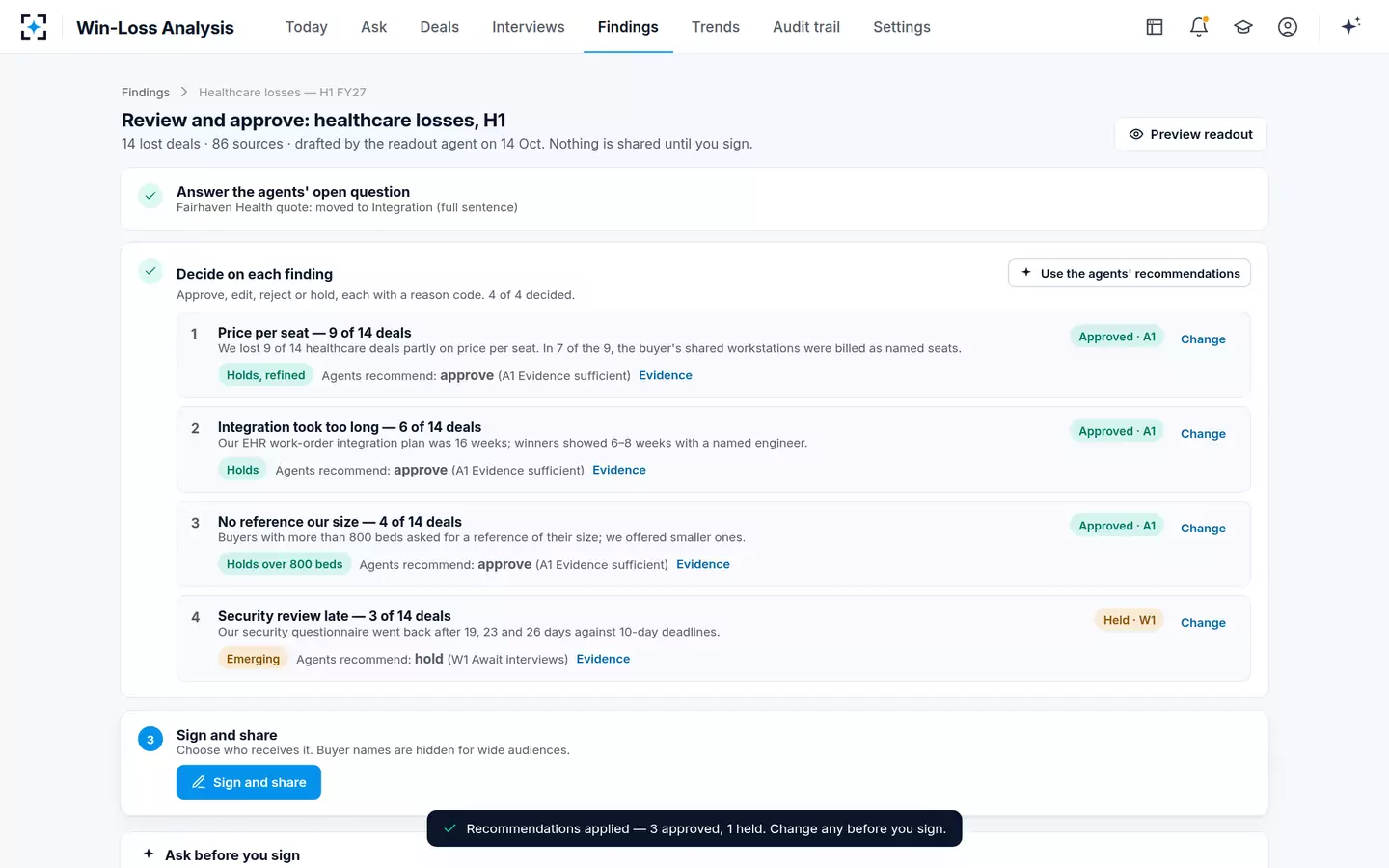The width and height of the screenshot is (1389, 868).
Task: Open the notifications bell
Action: [x=1199, y=27]
